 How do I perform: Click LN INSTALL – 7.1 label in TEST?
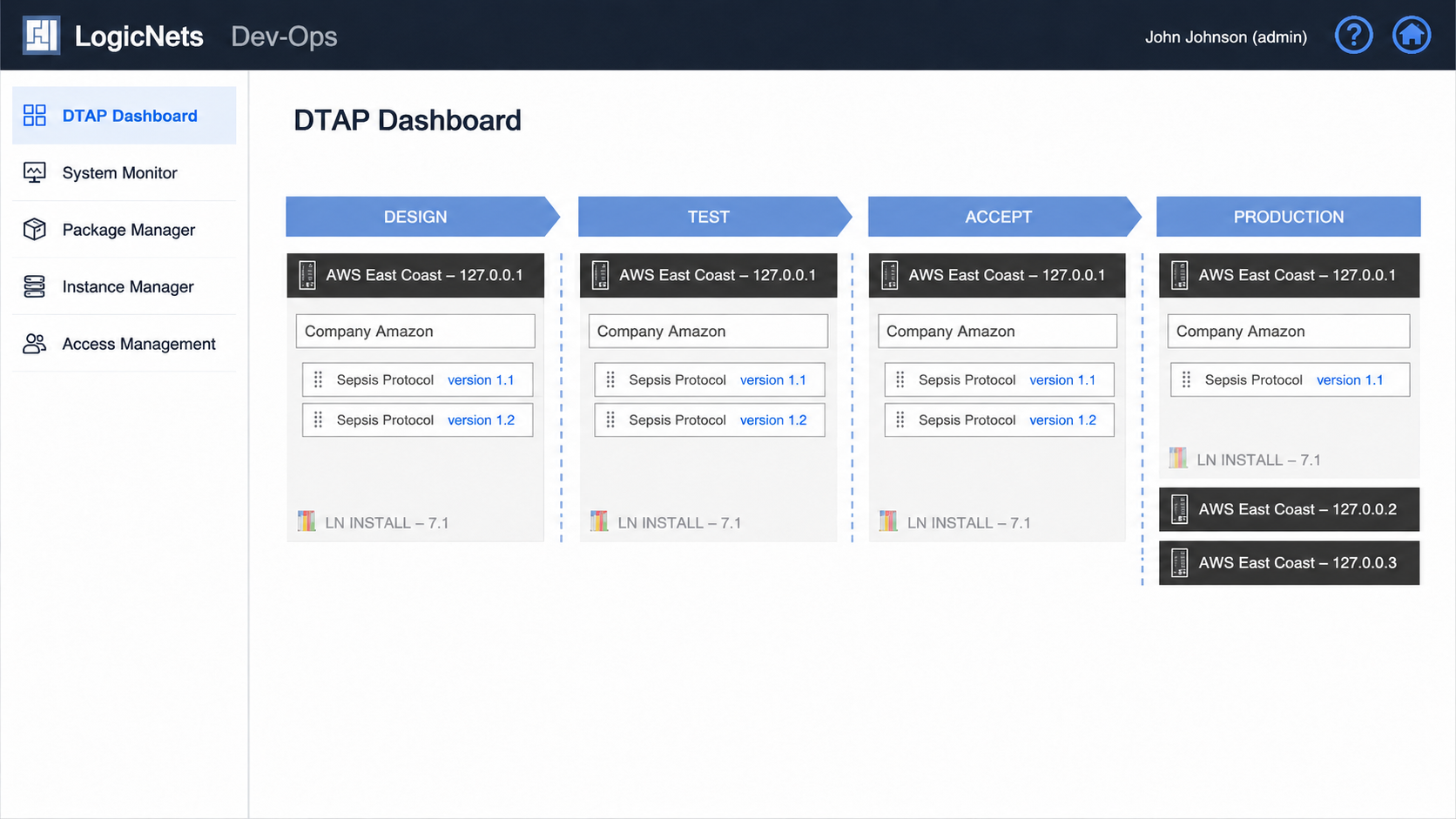679,522
